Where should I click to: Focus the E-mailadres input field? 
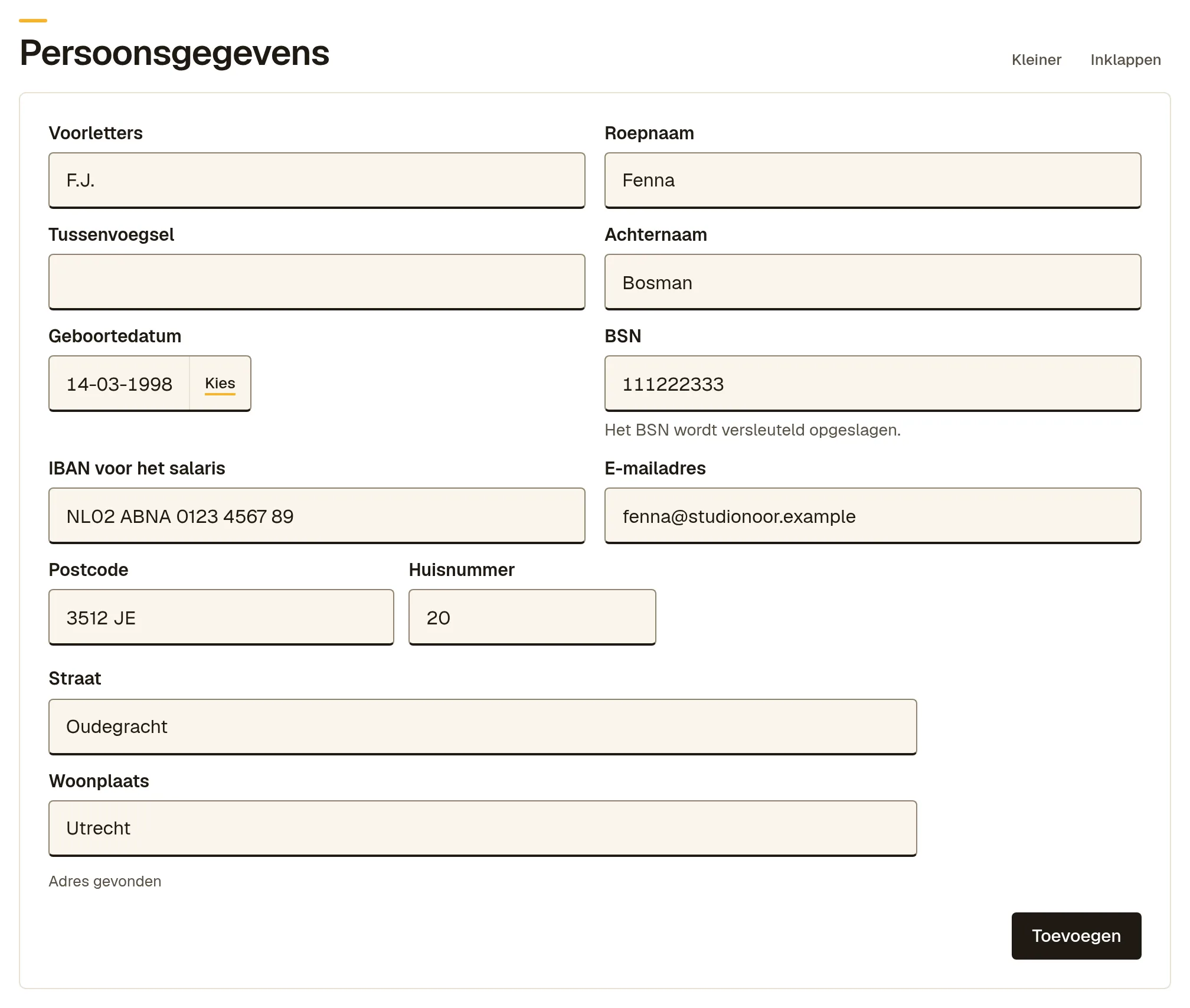[872, 516]
